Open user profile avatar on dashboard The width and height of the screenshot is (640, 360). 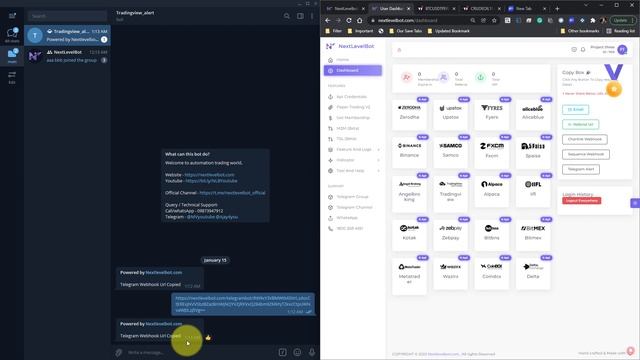click(622, 49)
